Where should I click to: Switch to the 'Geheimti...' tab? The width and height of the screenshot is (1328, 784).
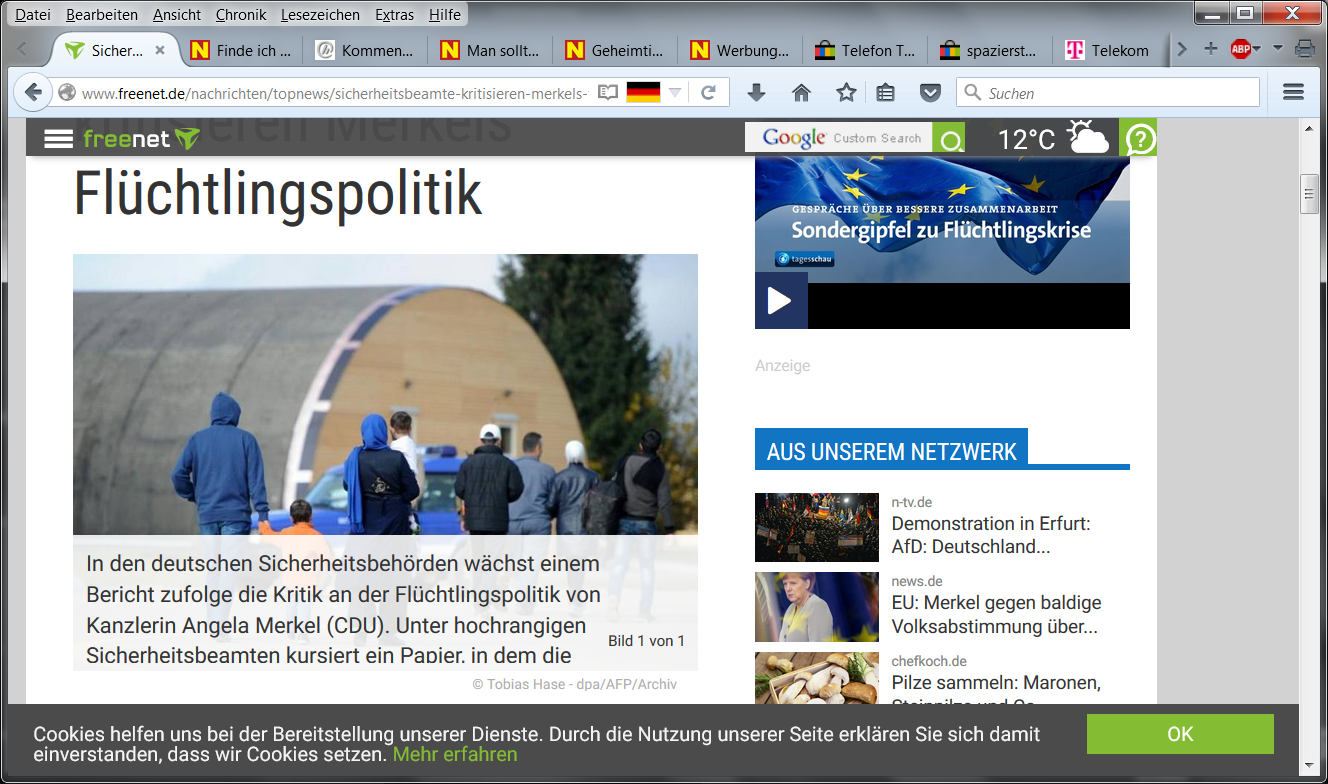pos(616,50)
